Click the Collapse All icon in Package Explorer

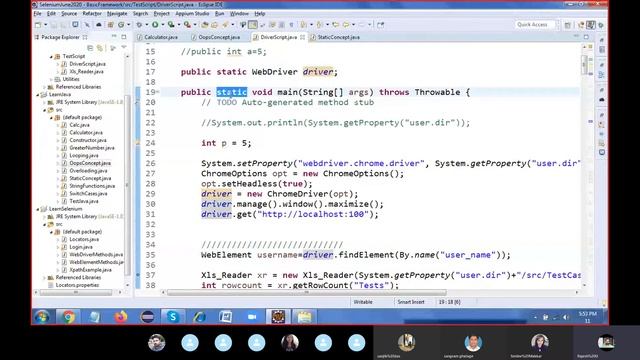tap(90, 48)
